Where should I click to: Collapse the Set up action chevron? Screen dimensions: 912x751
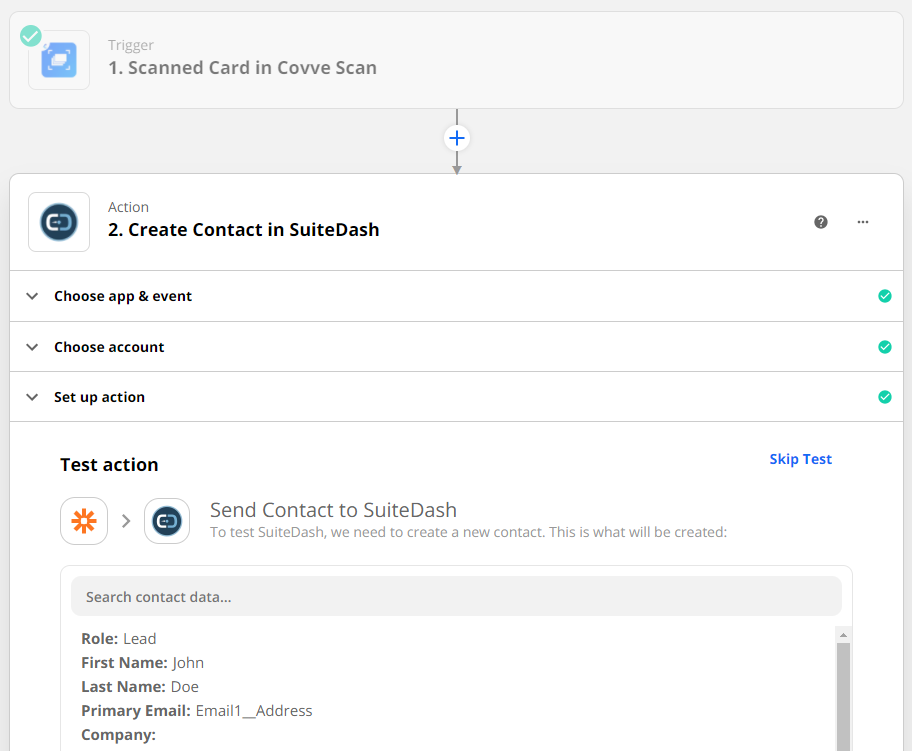tap(32, 397)
